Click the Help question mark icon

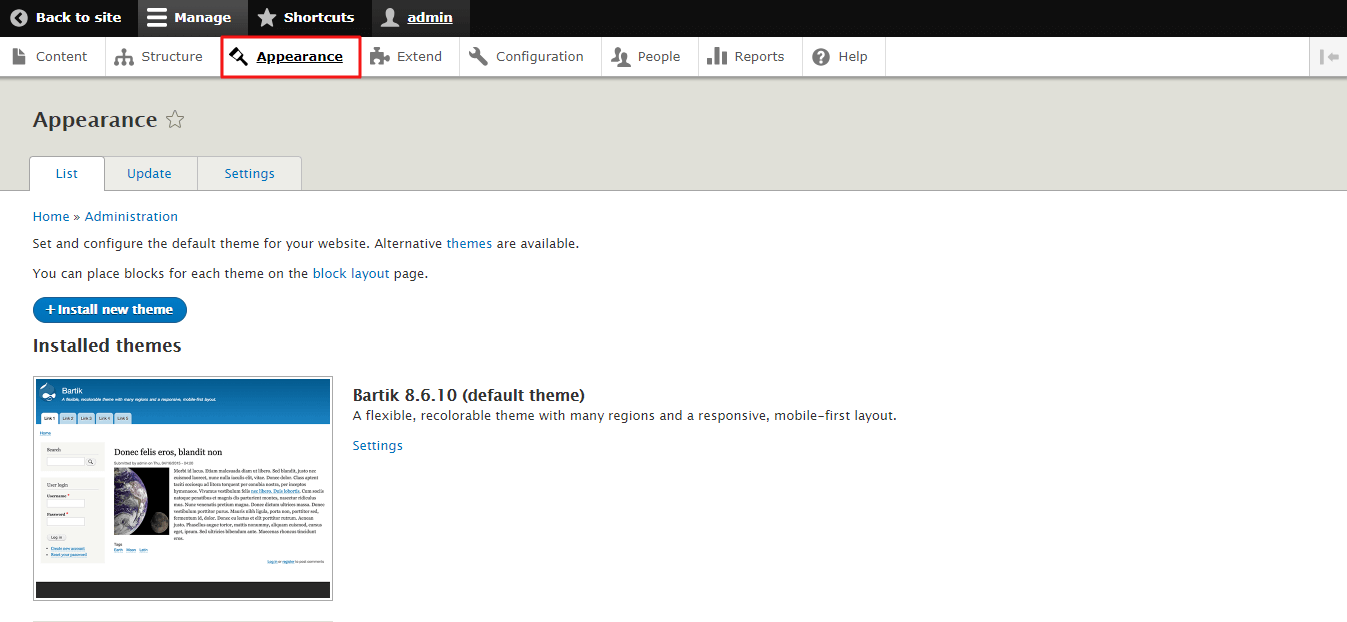[821, 57]
